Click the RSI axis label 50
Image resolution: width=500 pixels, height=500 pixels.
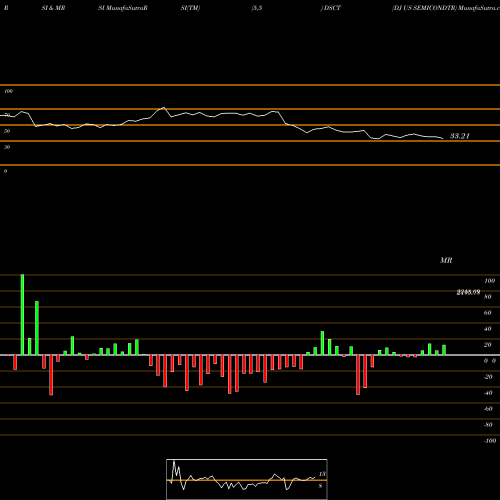pos(7,131)
